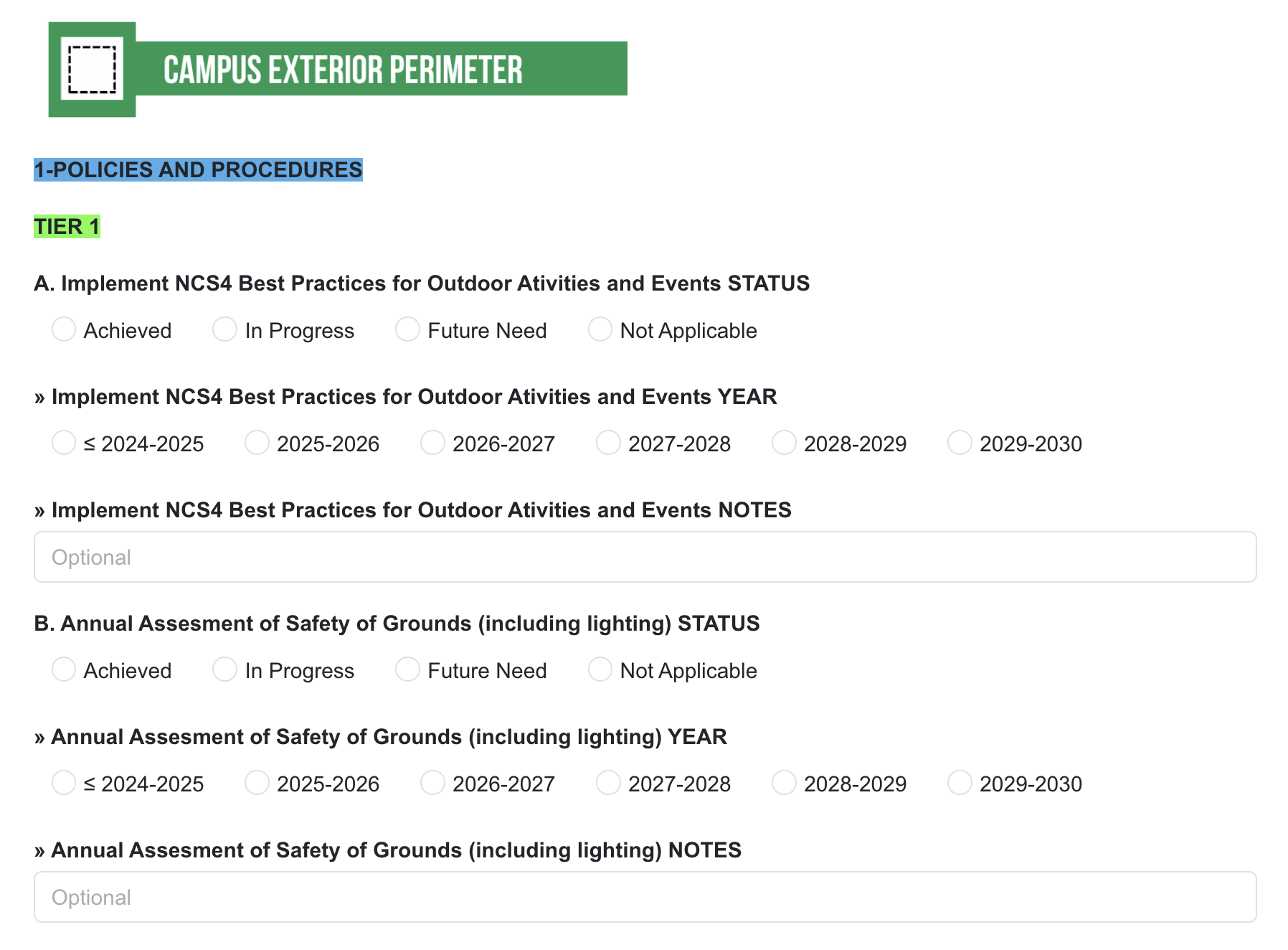Viewport: 1288px width, 950px height.
Task: Click the dashed square perimeter icon
Action: coord(92,70)
